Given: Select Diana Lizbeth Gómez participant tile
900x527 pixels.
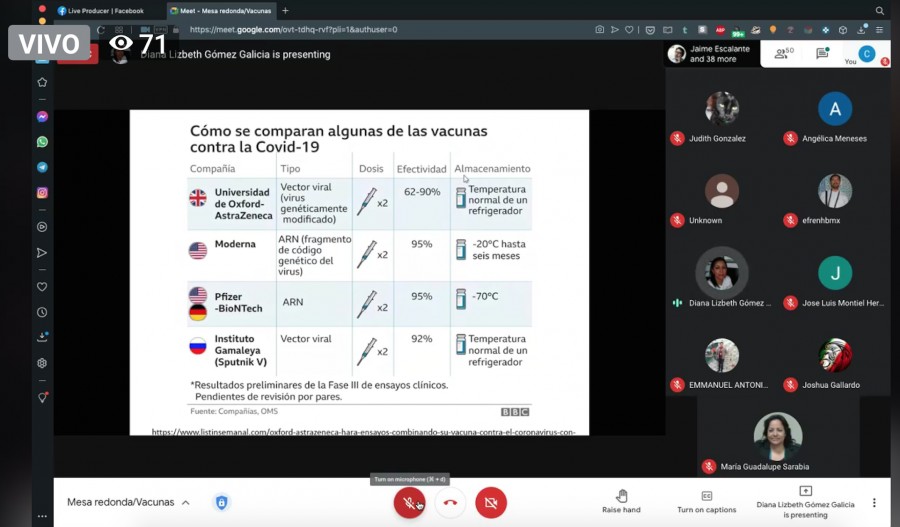Looking at the screenshot, I should [722, 280].
